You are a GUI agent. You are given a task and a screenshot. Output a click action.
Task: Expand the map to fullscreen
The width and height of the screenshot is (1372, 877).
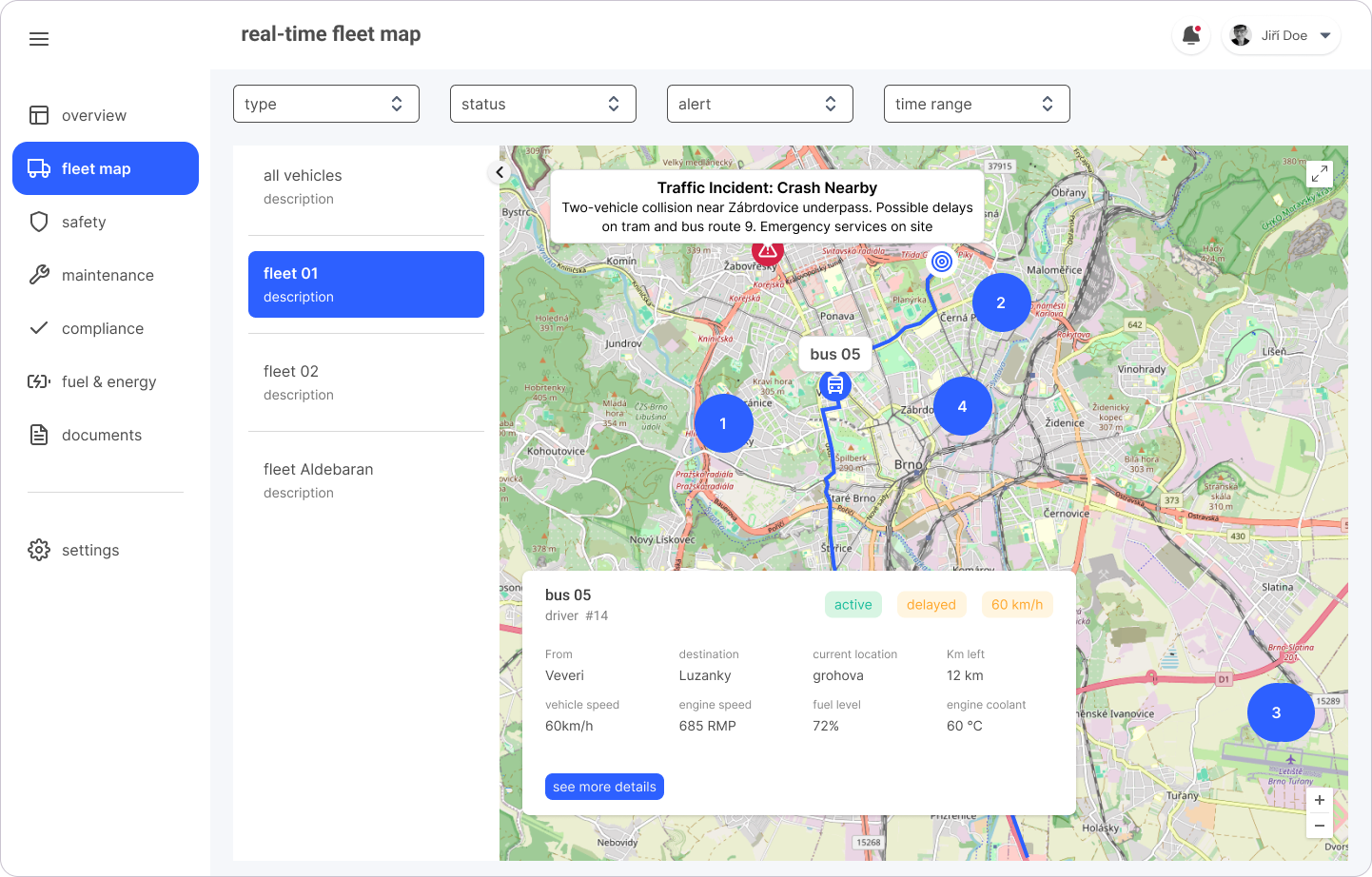[1319, 174]
